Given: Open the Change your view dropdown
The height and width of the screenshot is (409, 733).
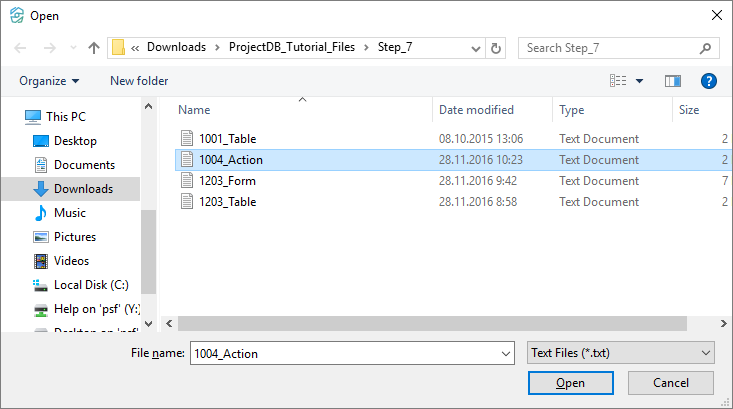Looking at the screenshot, I should pos(640,81).
